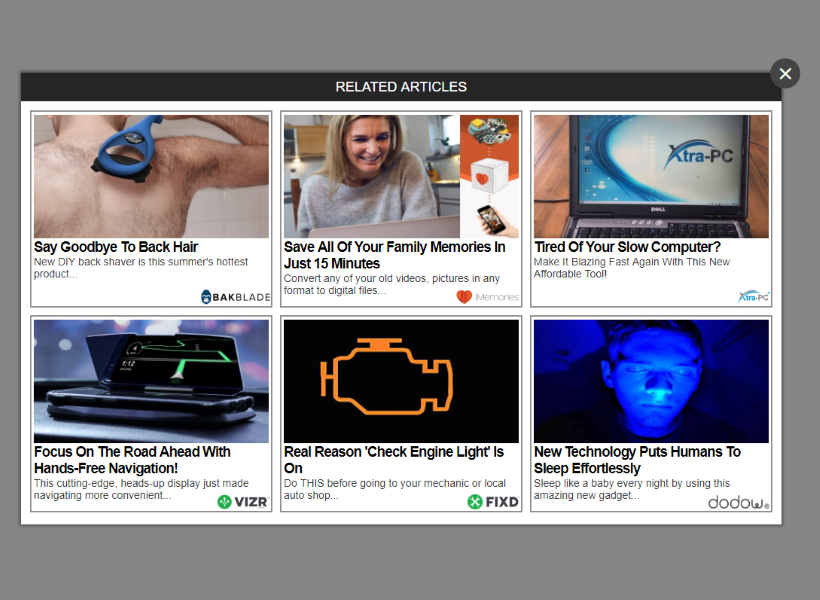Screen dimensions: 820x600
Task: Click the iMemories heart logo
Action: tap(487, 297)
